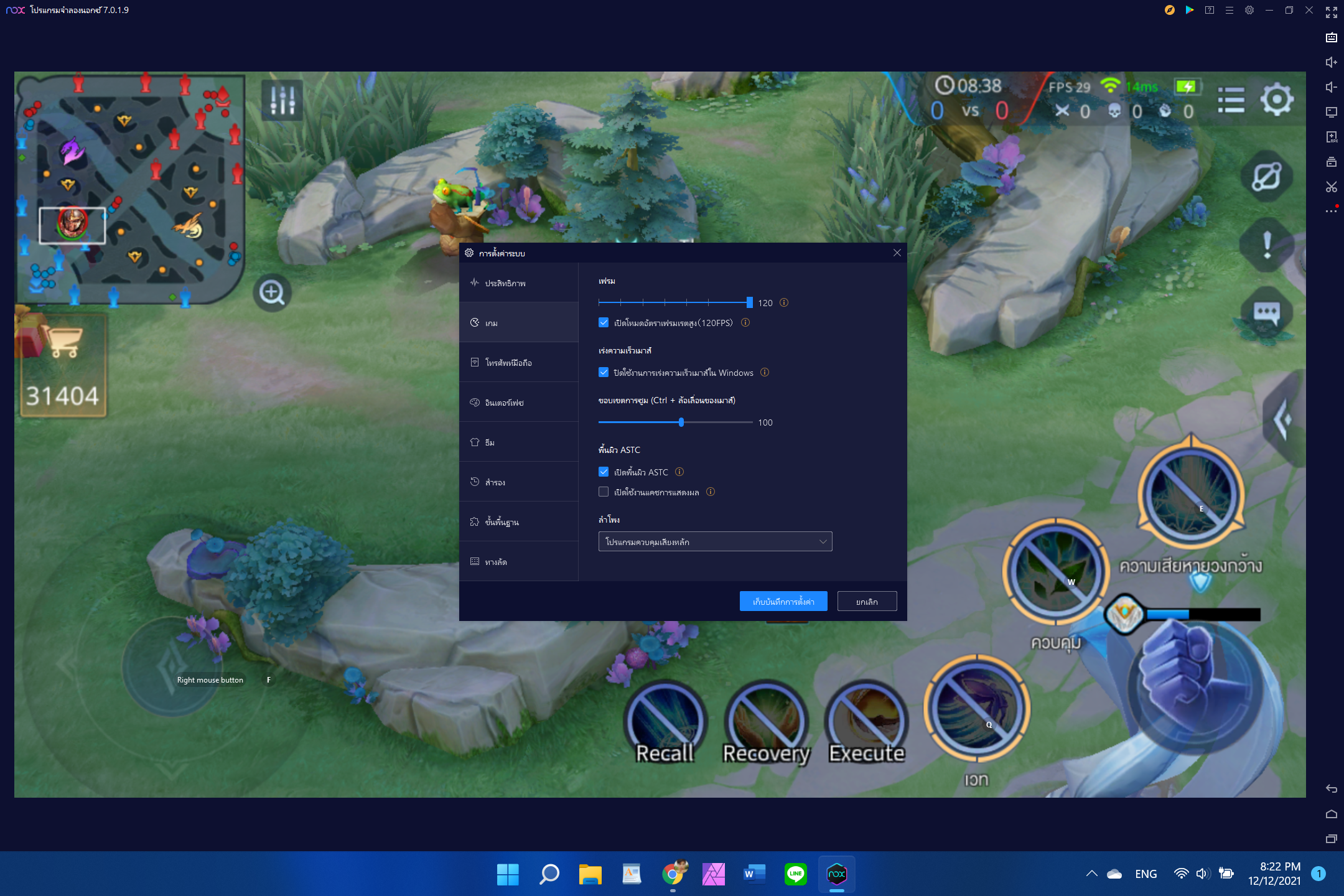
Task: Select the เกม game settings tab
Action: click(x=519, y=322)
